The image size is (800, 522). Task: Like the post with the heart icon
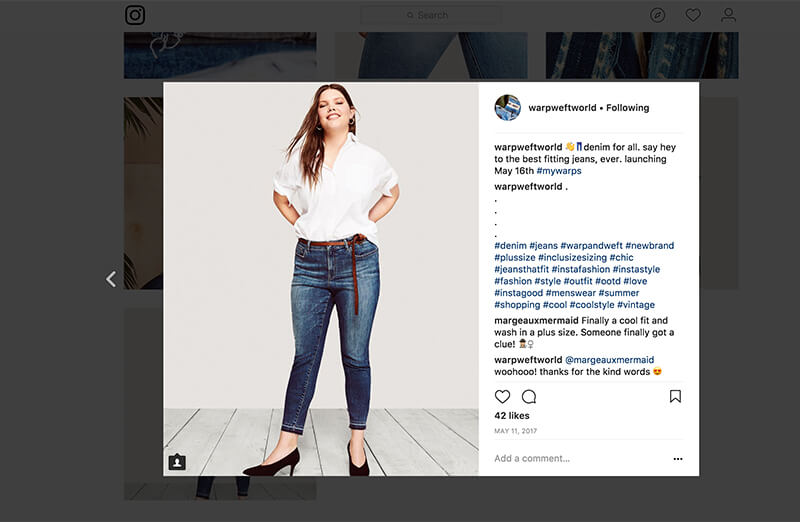(x=503, y=396)
